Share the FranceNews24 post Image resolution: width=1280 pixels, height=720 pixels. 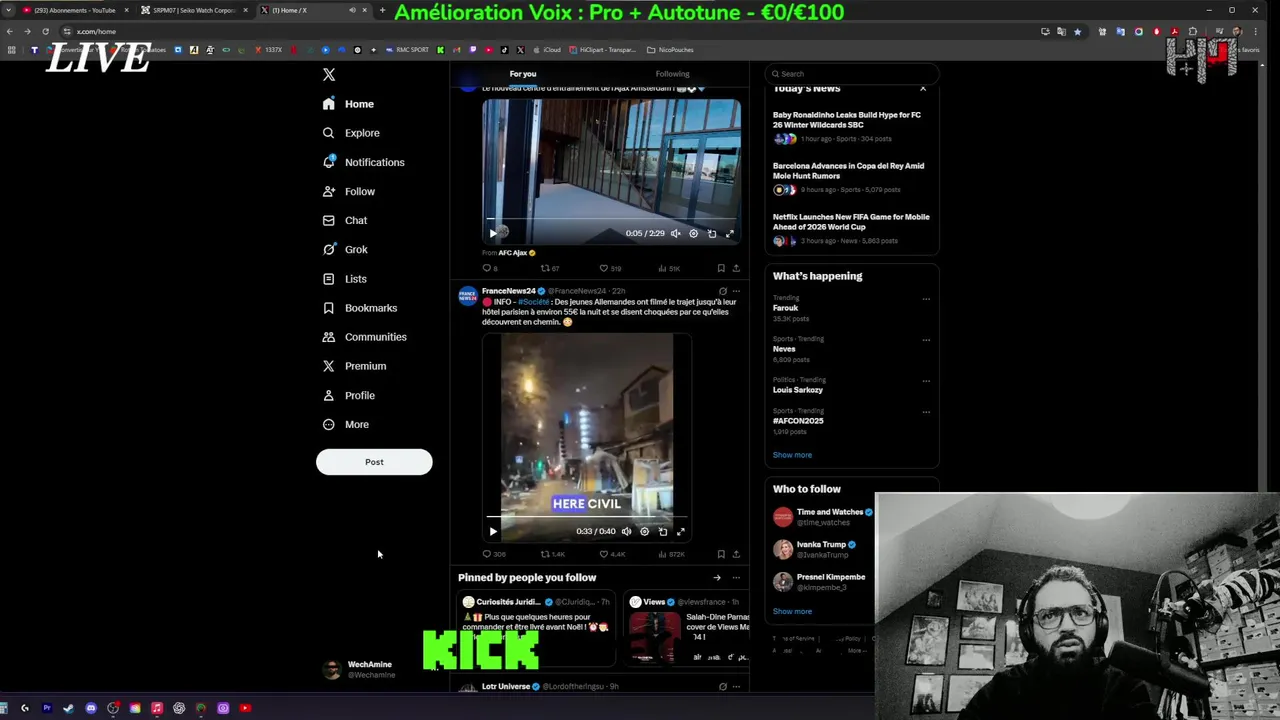pyautogui.click(x=736, y=554)
